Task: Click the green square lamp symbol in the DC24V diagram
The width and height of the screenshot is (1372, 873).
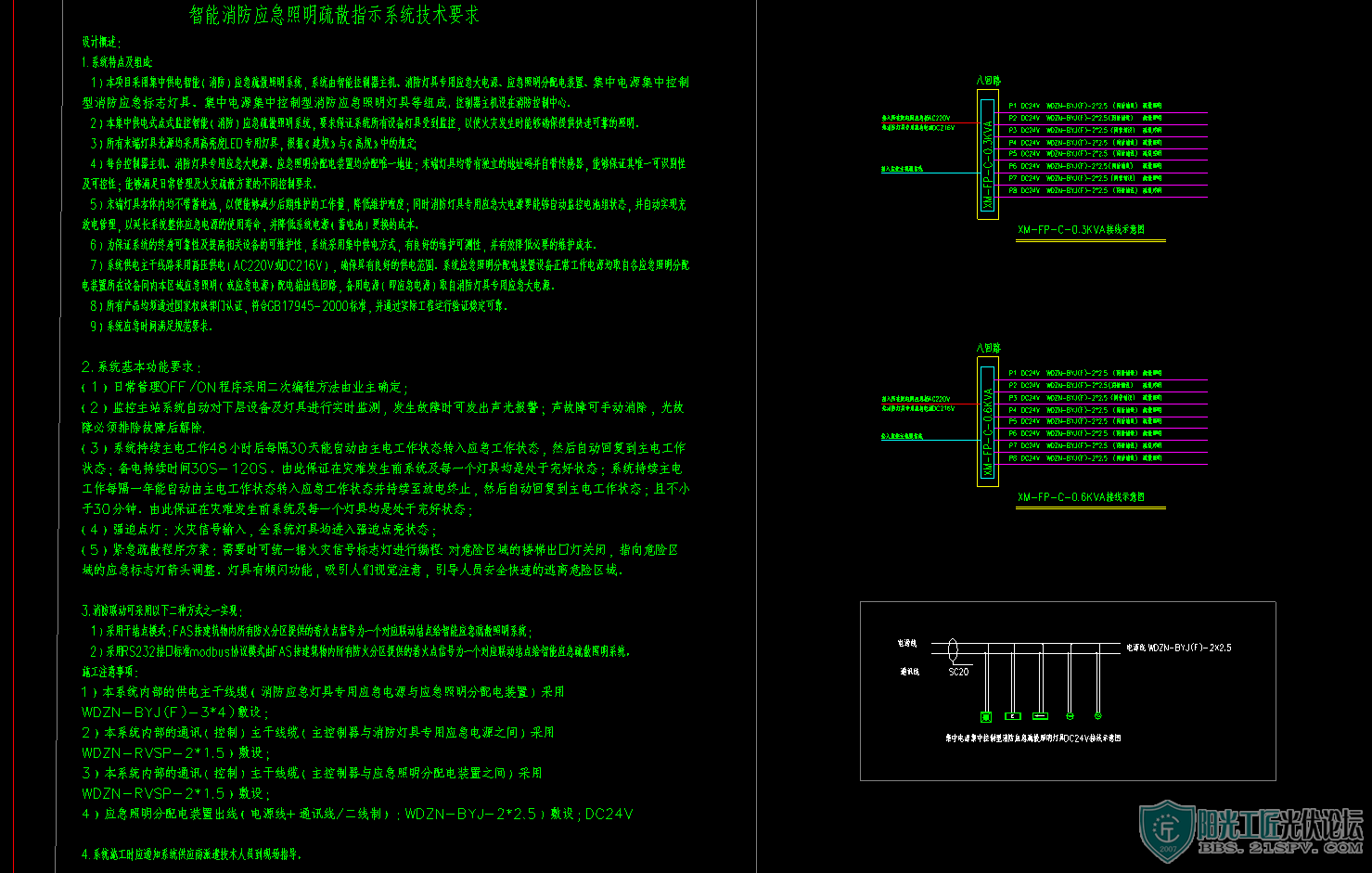Action: pos(986,716)
